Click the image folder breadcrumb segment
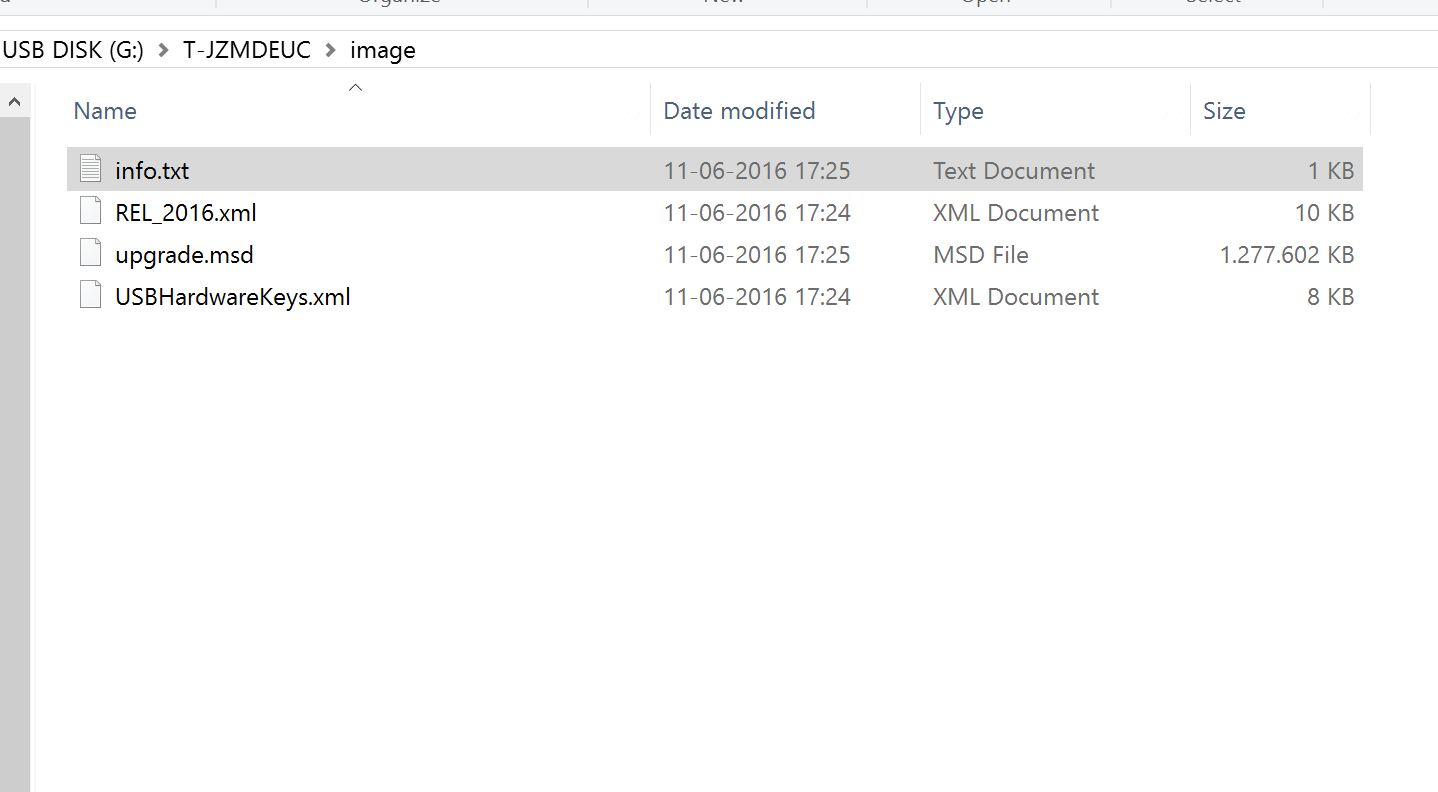The width and height of the screenshot is (1438, 792). [x=382, y=50]
